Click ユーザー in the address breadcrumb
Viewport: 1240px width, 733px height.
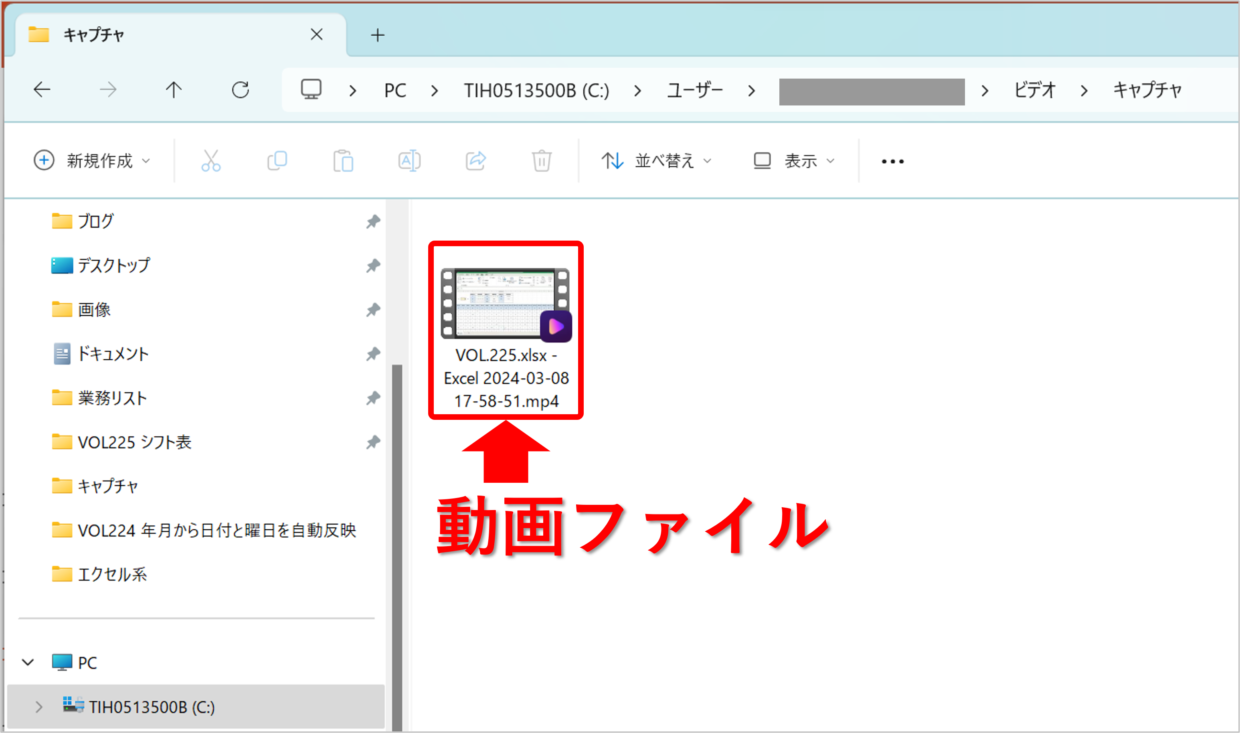[694, 90]
